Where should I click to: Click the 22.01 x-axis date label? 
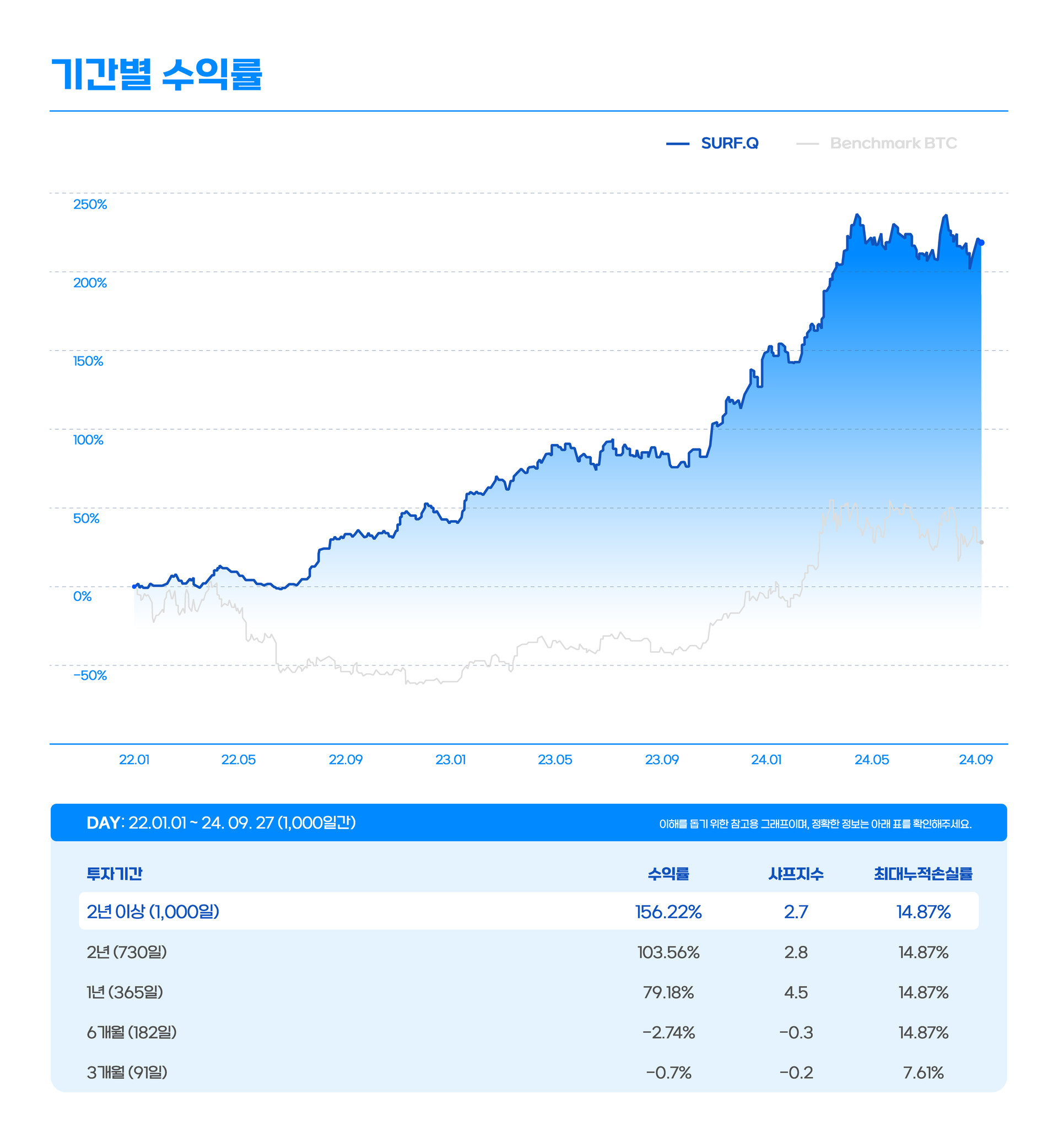click(x=134, y=760)
